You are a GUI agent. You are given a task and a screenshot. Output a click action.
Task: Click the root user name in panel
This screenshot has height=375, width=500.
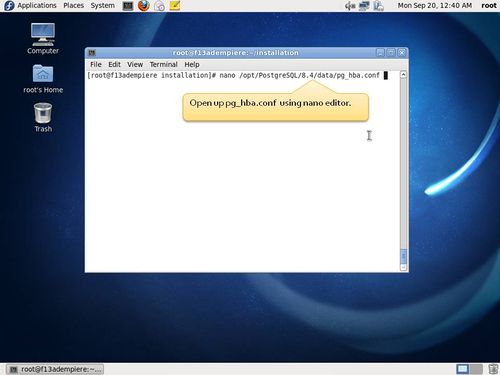489,5
